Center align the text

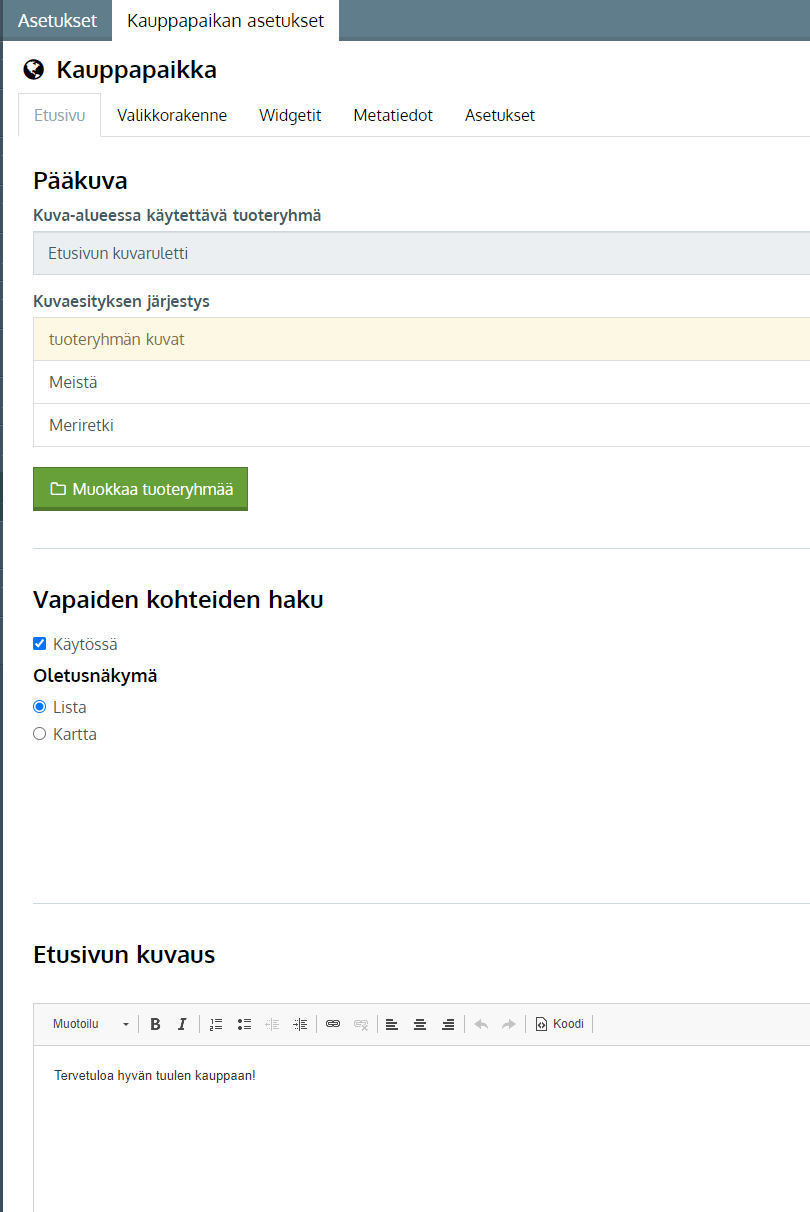(420, 1024)
